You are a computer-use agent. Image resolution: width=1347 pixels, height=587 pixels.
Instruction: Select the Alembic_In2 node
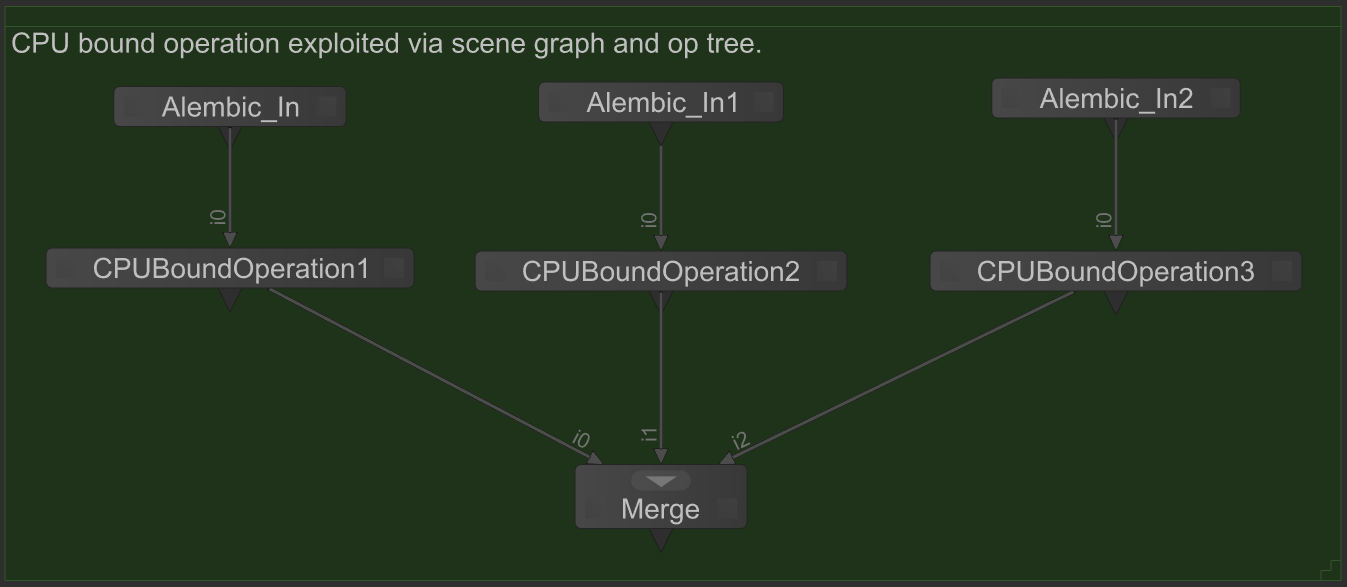click(x=1115, y=98)
